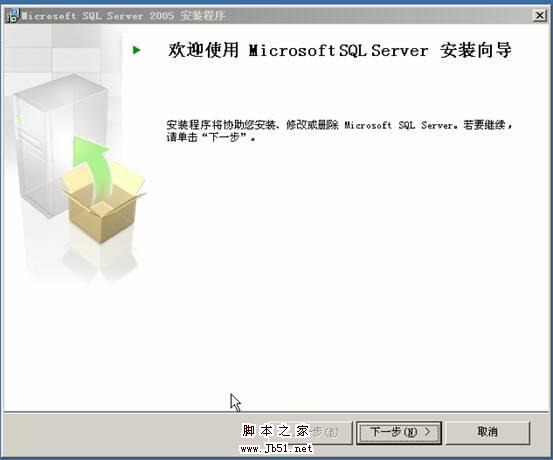This screenshot has width=553, height=460.
Task: Click the installer icon in the title bar
Action: point(13,16)
